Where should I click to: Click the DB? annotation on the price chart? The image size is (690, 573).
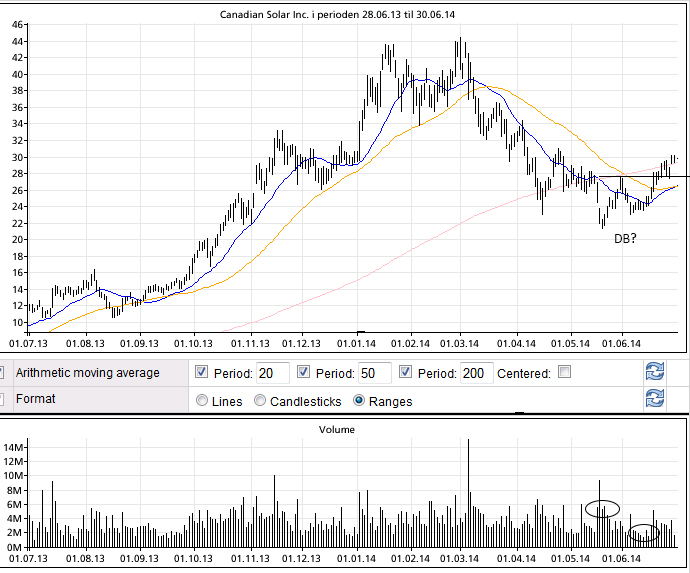628,239
